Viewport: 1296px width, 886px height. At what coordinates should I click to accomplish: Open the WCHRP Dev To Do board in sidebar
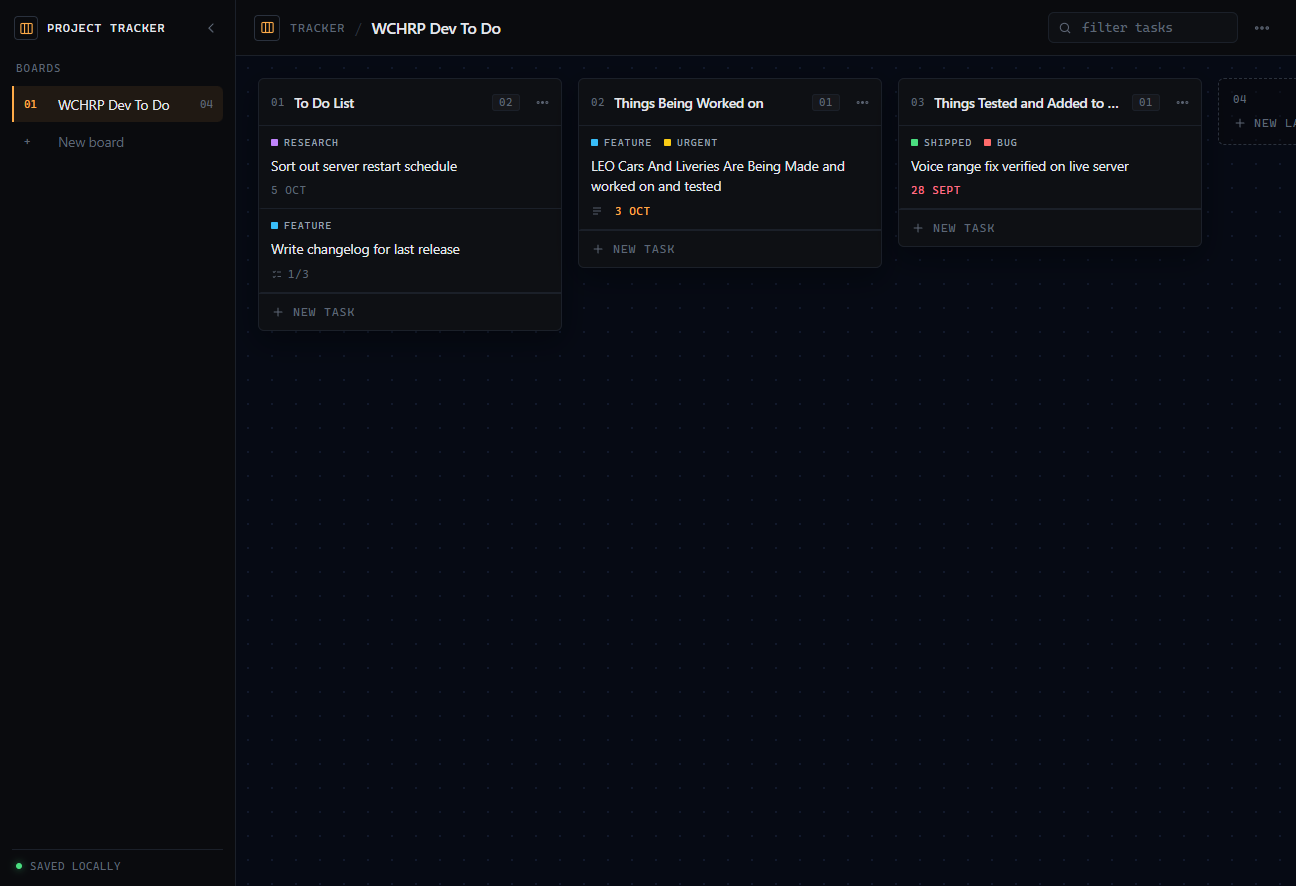pyautogui.click(x=118, y=104)
